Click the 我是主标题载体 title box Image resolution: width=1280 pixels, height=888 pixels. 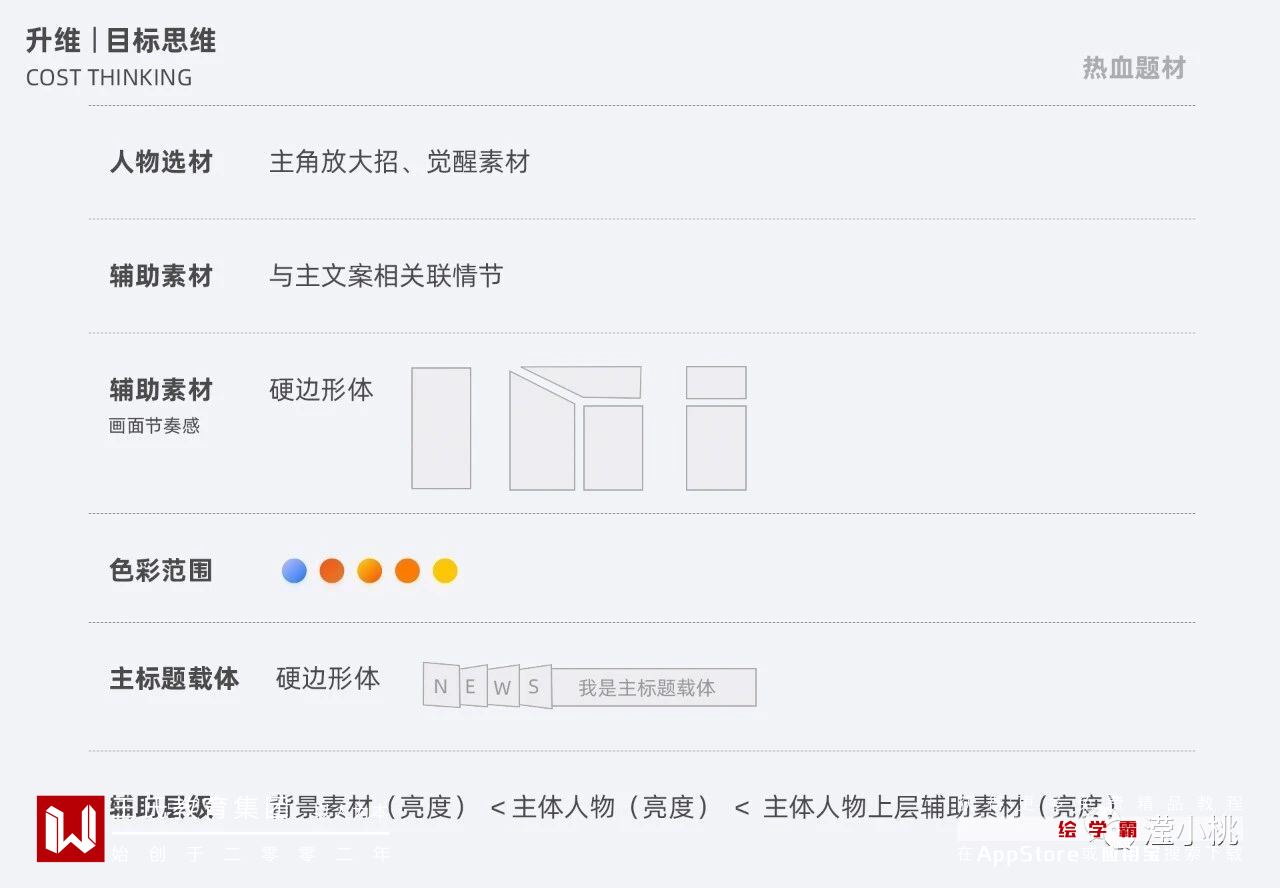pyautogui.click(x=654, y=688)
